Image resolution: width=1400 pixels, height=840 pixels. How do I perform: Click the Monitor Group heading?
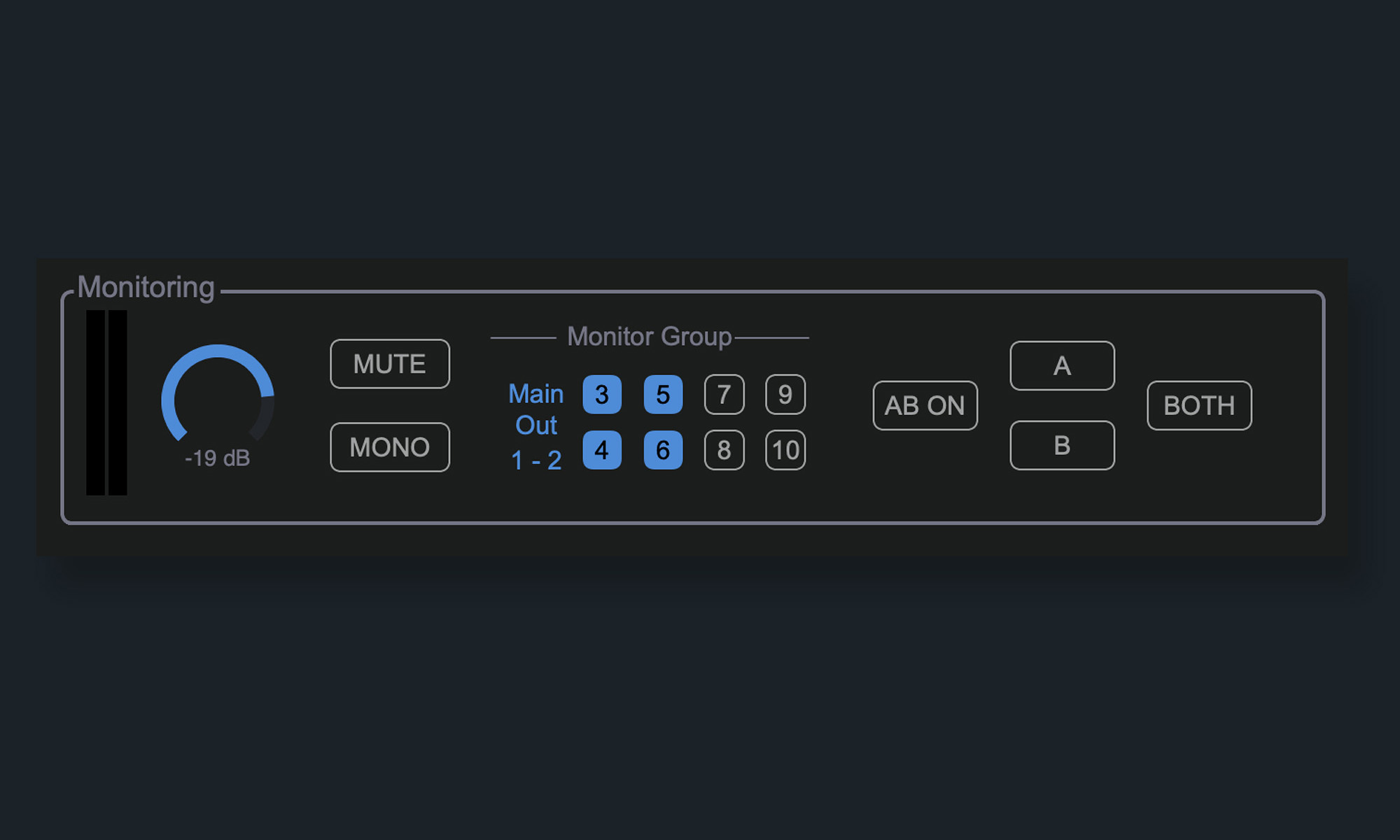[649, 337]
